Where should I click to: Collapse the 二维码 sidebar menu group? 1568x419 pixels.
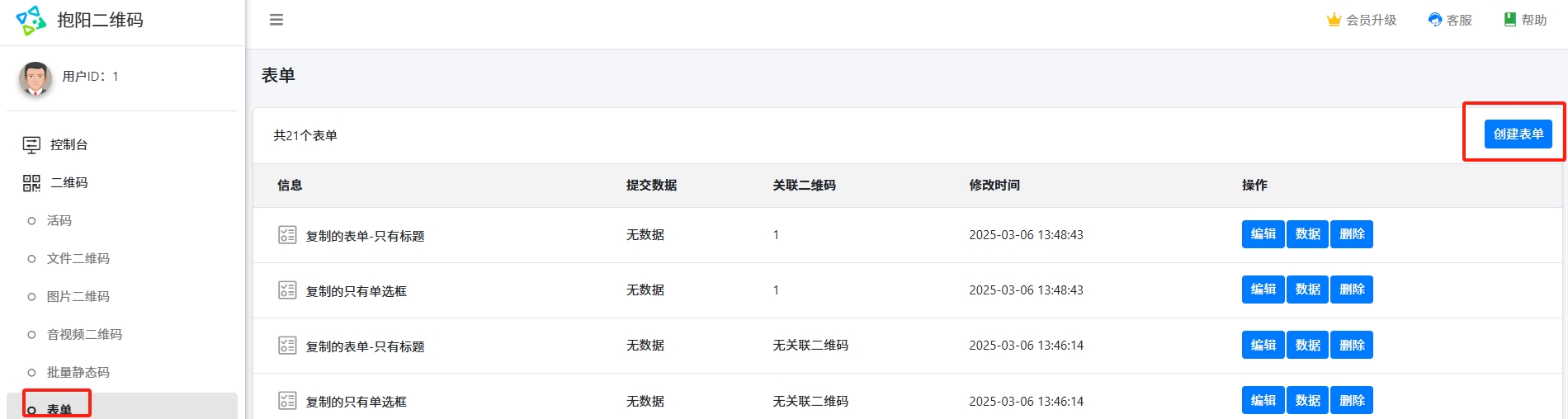[68, 183]
